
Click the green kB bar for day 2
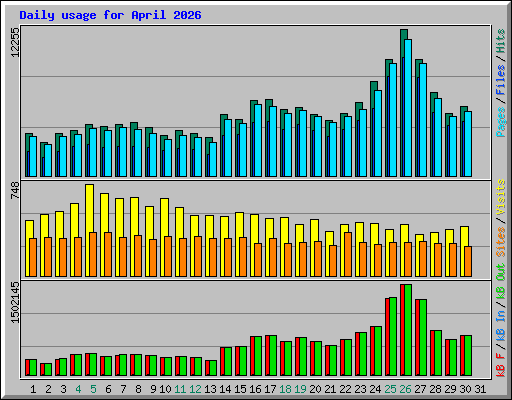(x=48, y=370)
